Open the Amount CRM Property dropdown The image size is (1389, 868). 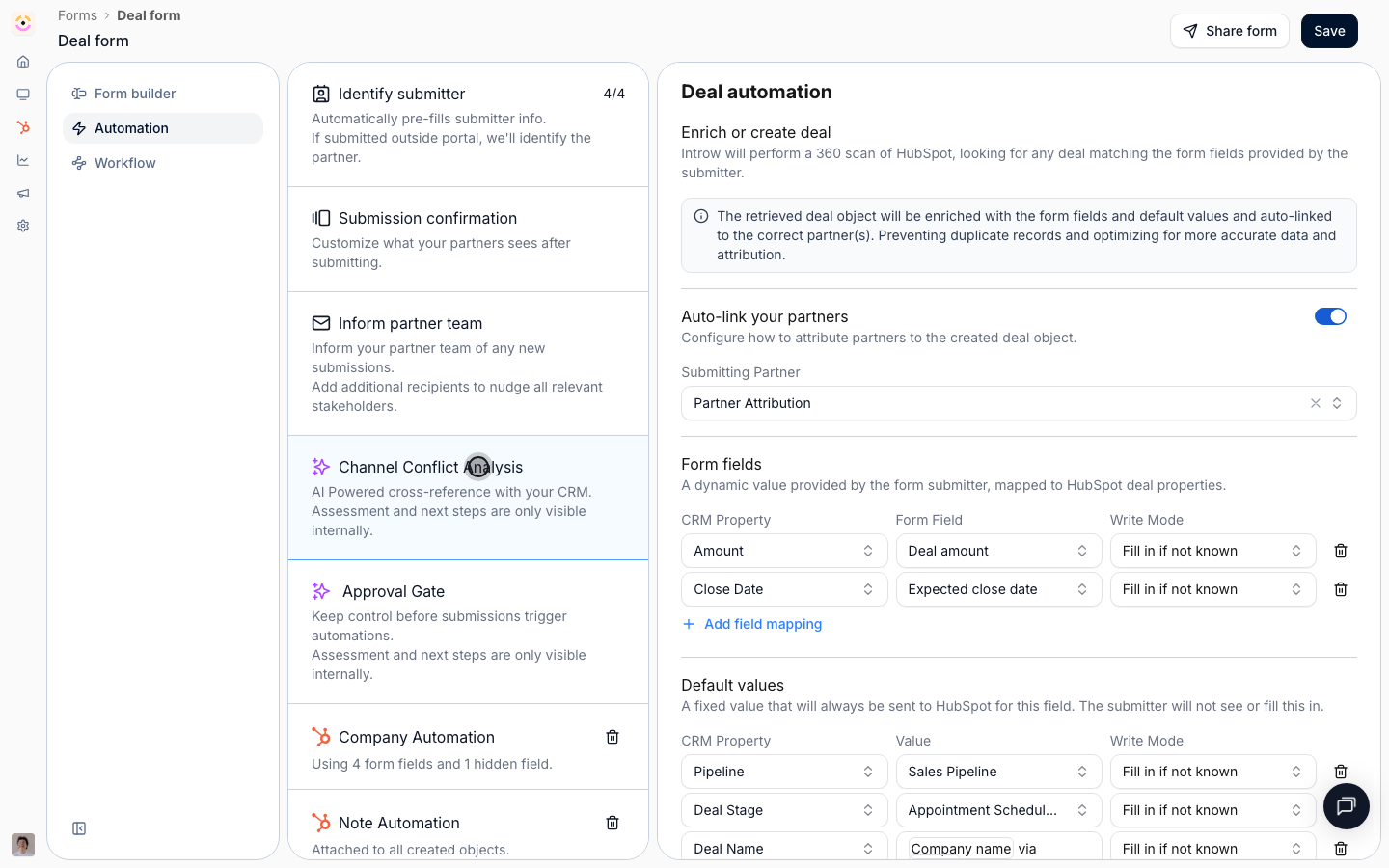784,551
